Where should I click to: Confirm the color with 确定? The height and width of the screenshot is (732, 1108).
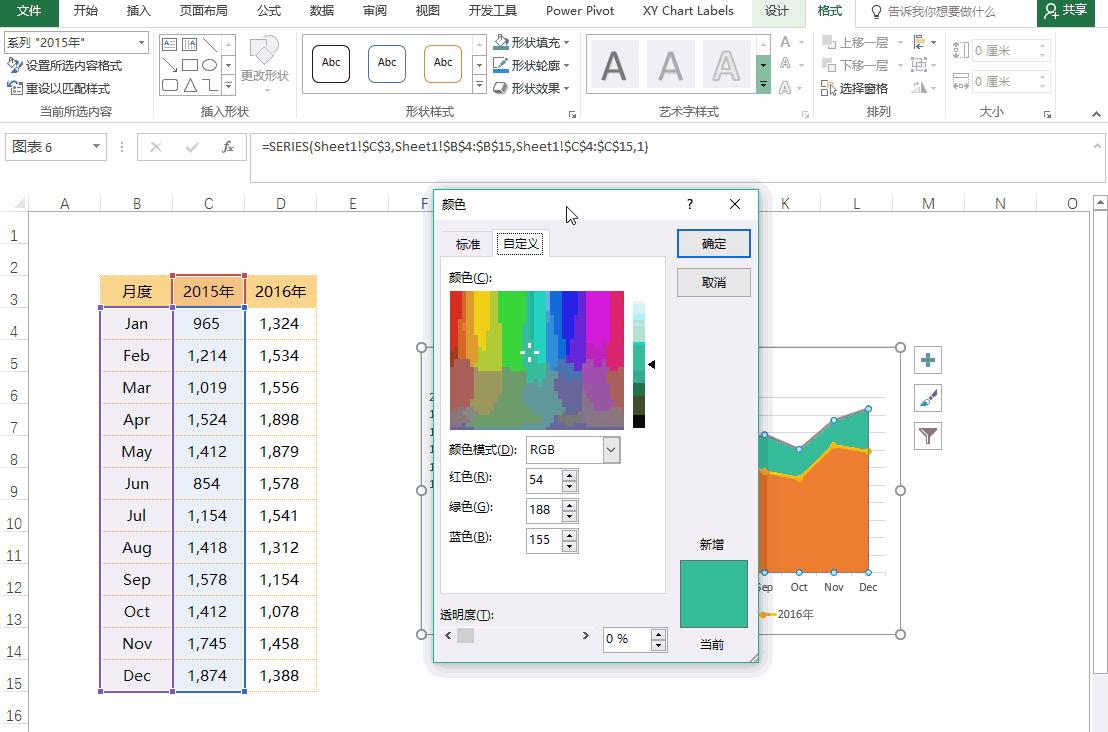713,244
